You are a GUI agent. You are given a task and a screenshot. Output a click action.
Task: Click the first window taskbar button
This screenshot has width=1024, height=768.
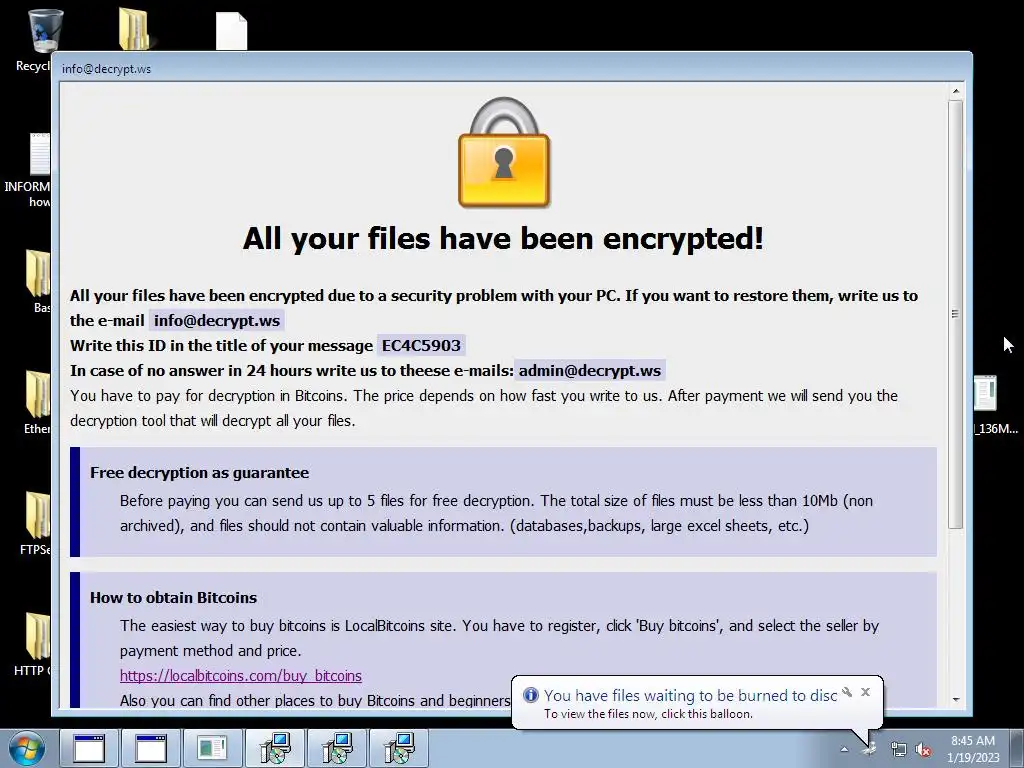click(x=89, y=748)
